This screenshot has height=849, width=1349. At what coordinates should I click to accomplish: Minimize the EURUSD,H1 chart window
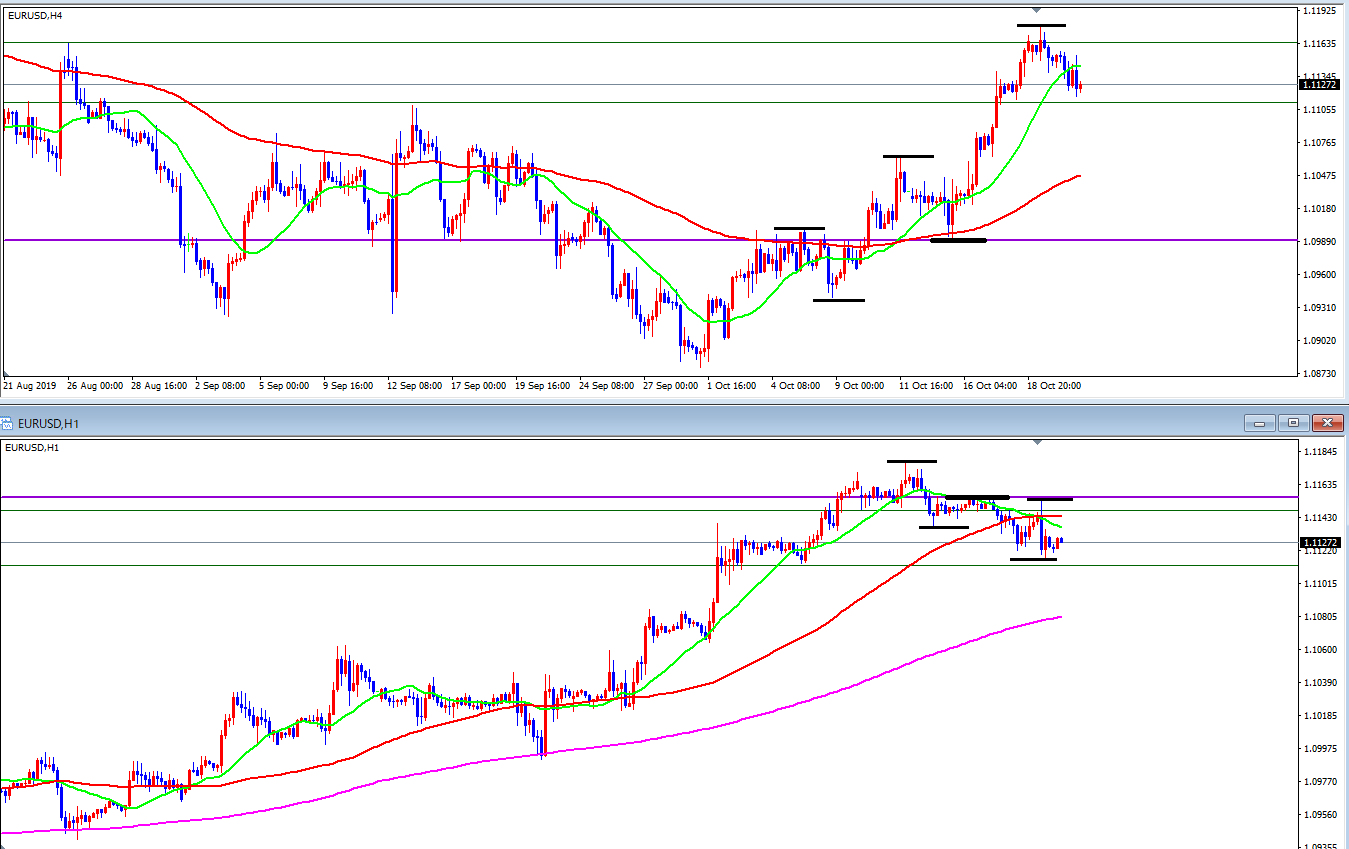pyautogui.click(x=1258, y=423)
